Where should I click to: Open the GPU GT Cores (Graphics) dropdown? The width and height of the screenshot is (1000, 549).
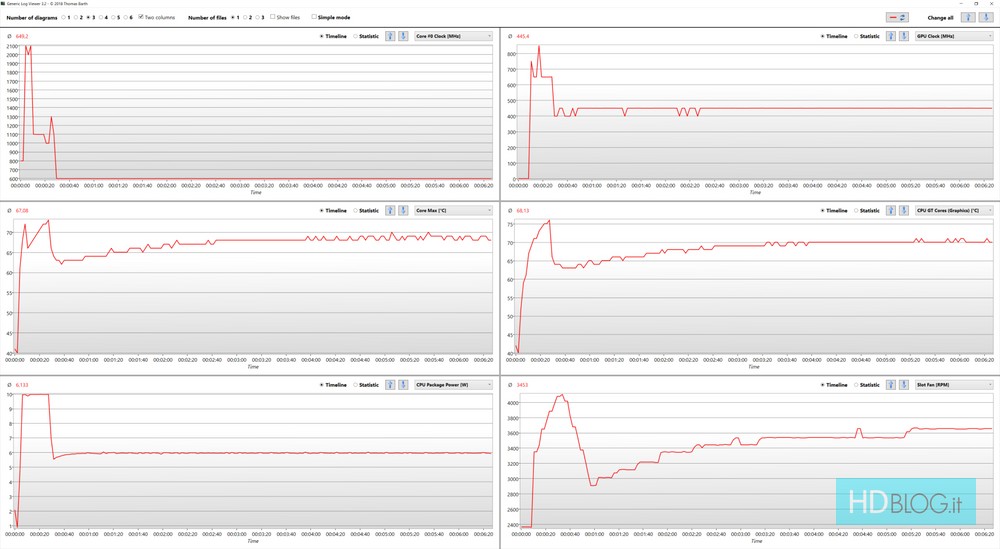coord(954,210)
